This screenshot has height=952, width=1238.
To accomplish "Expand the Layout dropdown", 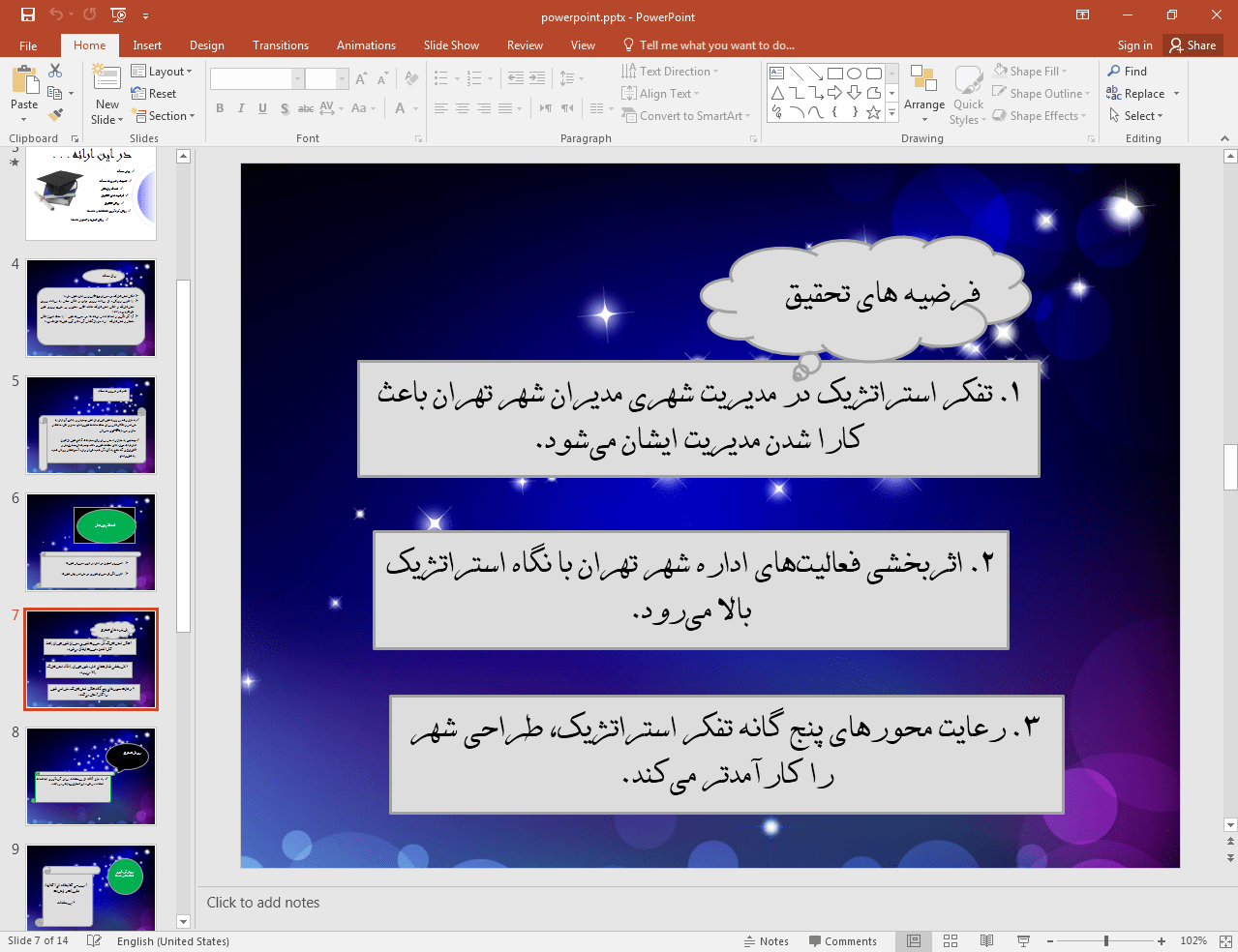I will [162, 72].
